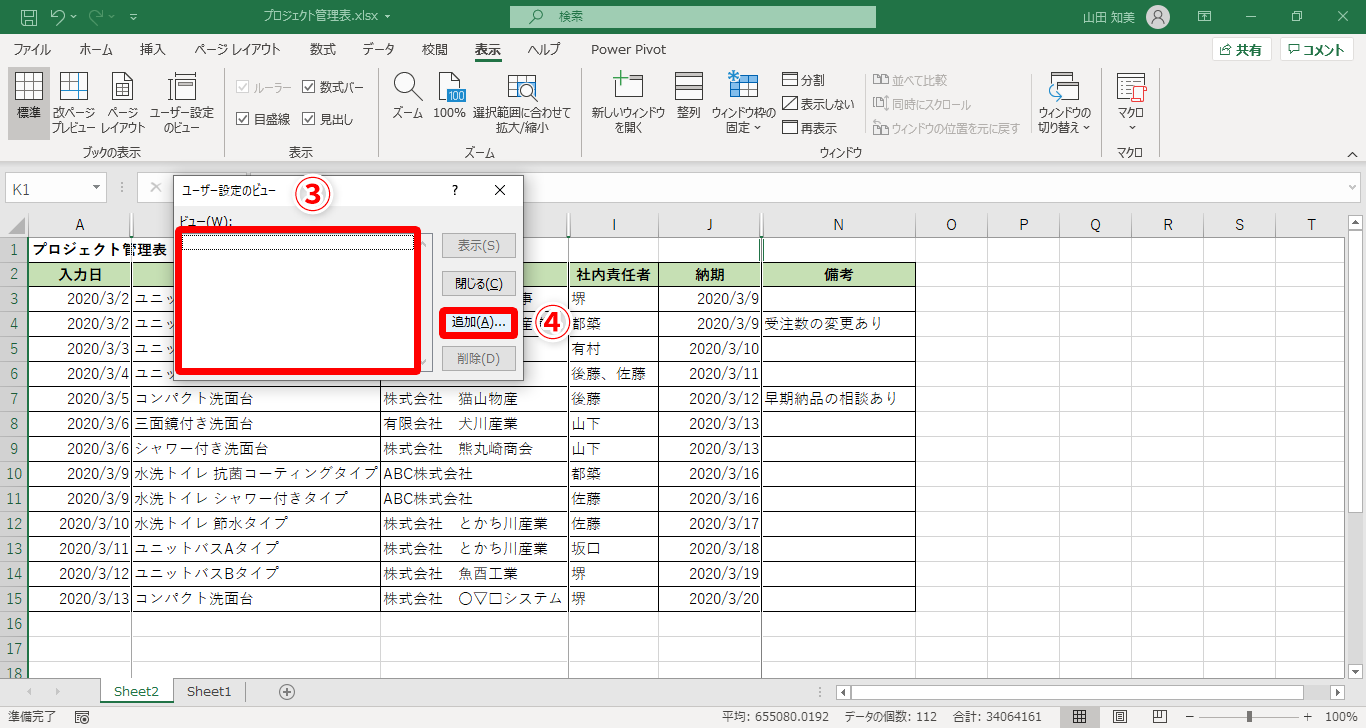Click the zoom slider handle in the status bar
The width and height of the screenshot is (1366, 728).
click(1249, 717)
